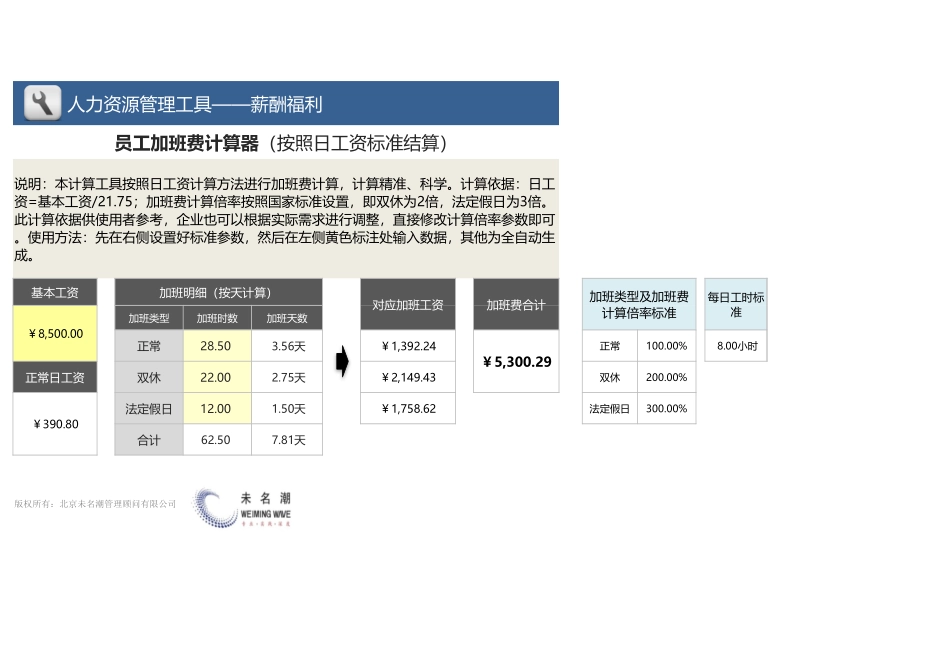Edit the 法定假日 overtime hours cell 12.00
This screenshot has height=672, width=950.
click(218, 408)
